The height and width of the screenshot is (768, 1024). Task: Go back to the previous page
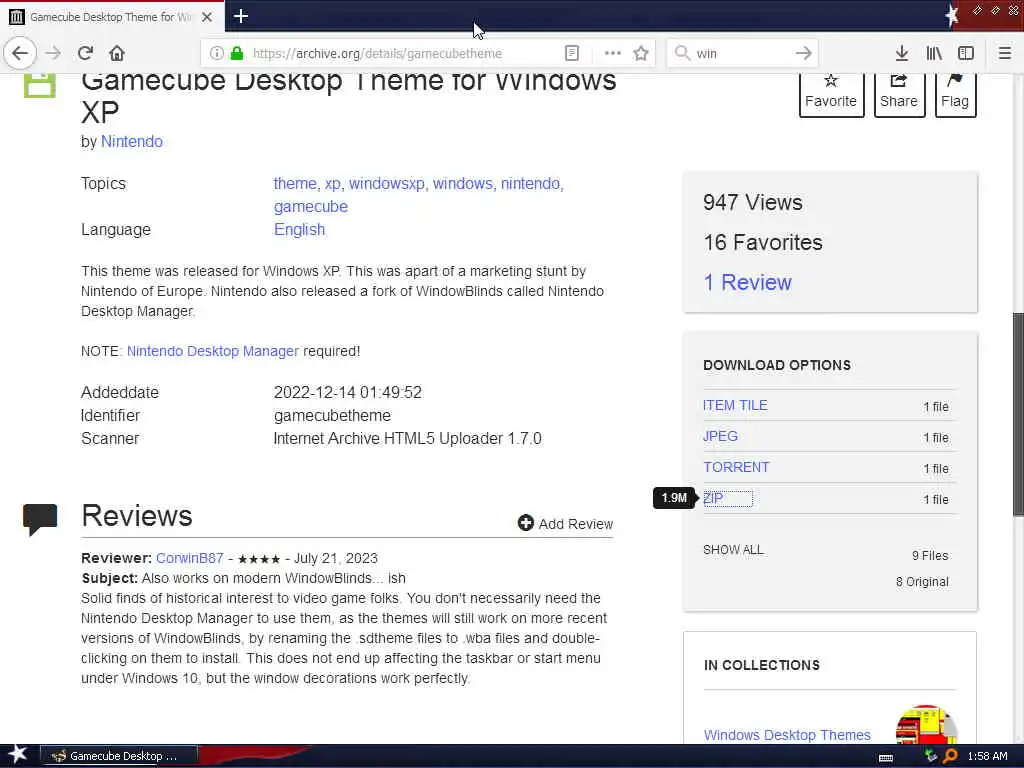pyautogui.click(x=20, y=53)
